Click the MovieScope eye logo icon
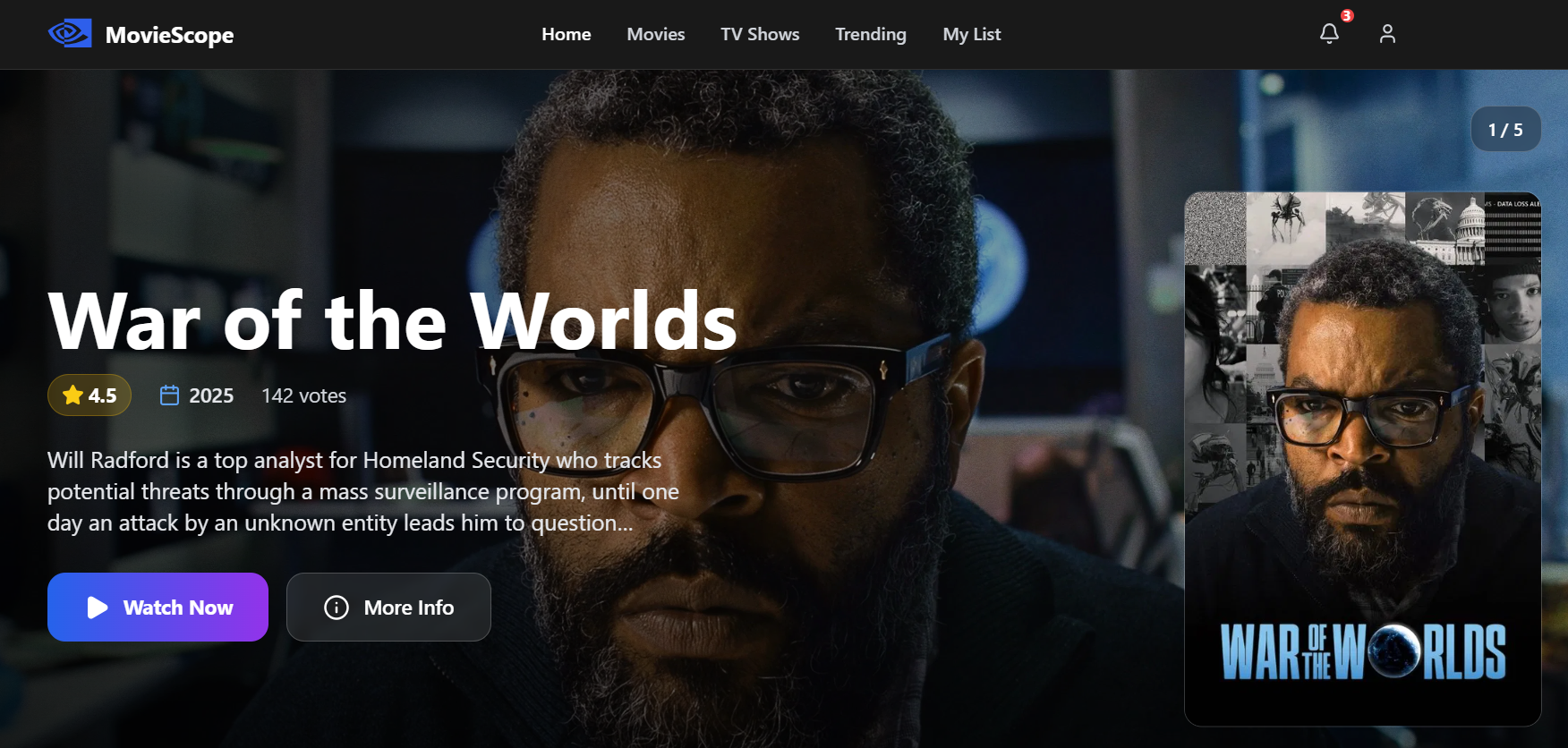 (x=70, y=34)
